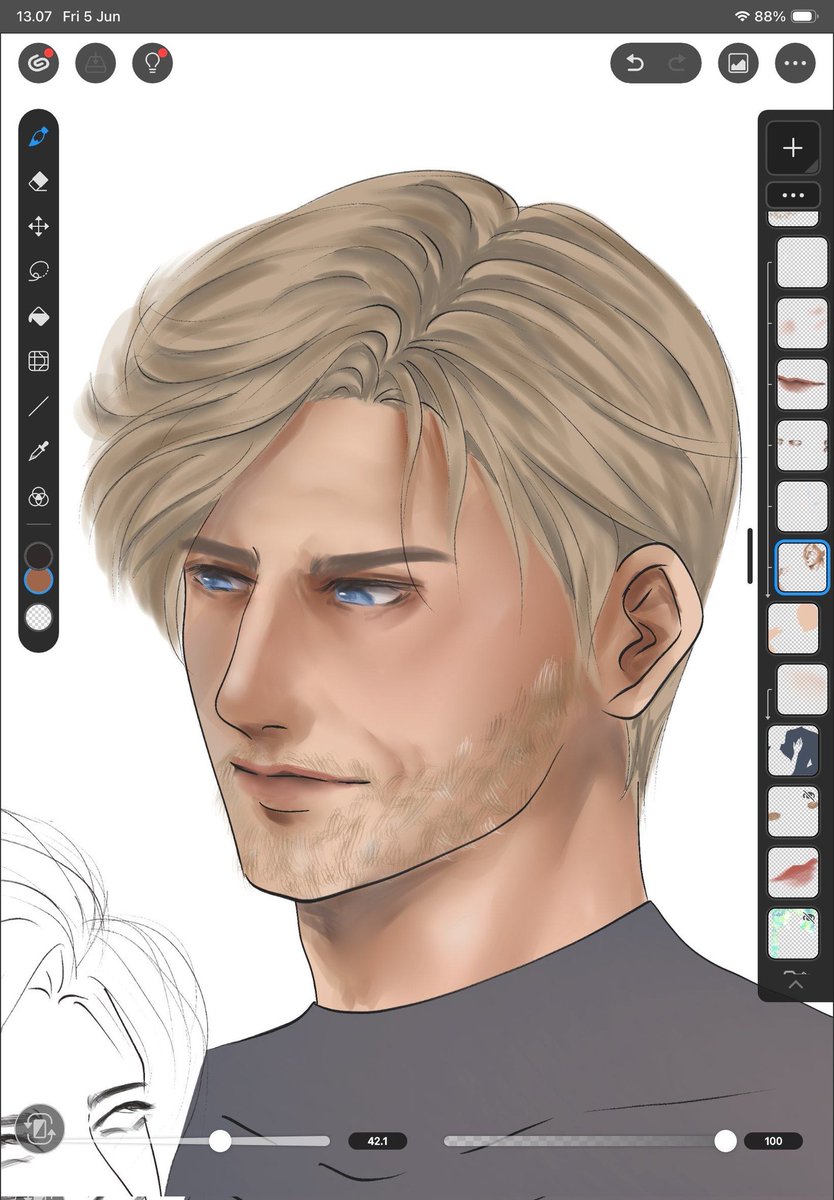This screenshot has height=1200, width=834.
Task: Select the blank layer above the highlighted layer
Action: pos(802,506)
